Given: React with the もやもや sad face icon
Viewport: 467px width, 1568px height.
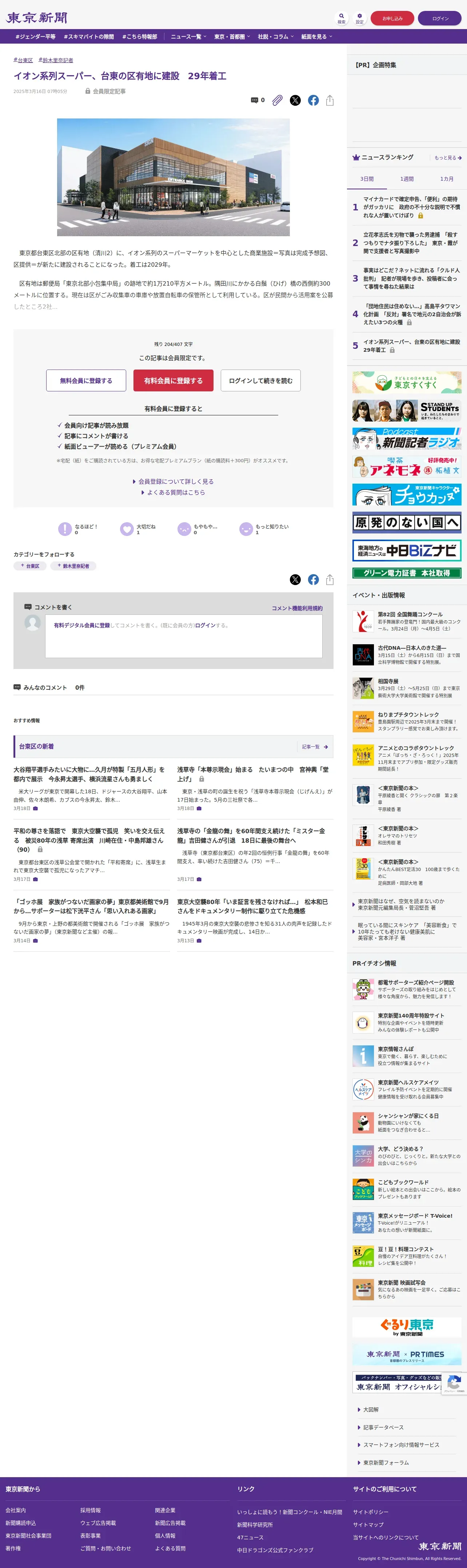Looking at the screenshot, I should pyautogui.click(x=184, y=529).
